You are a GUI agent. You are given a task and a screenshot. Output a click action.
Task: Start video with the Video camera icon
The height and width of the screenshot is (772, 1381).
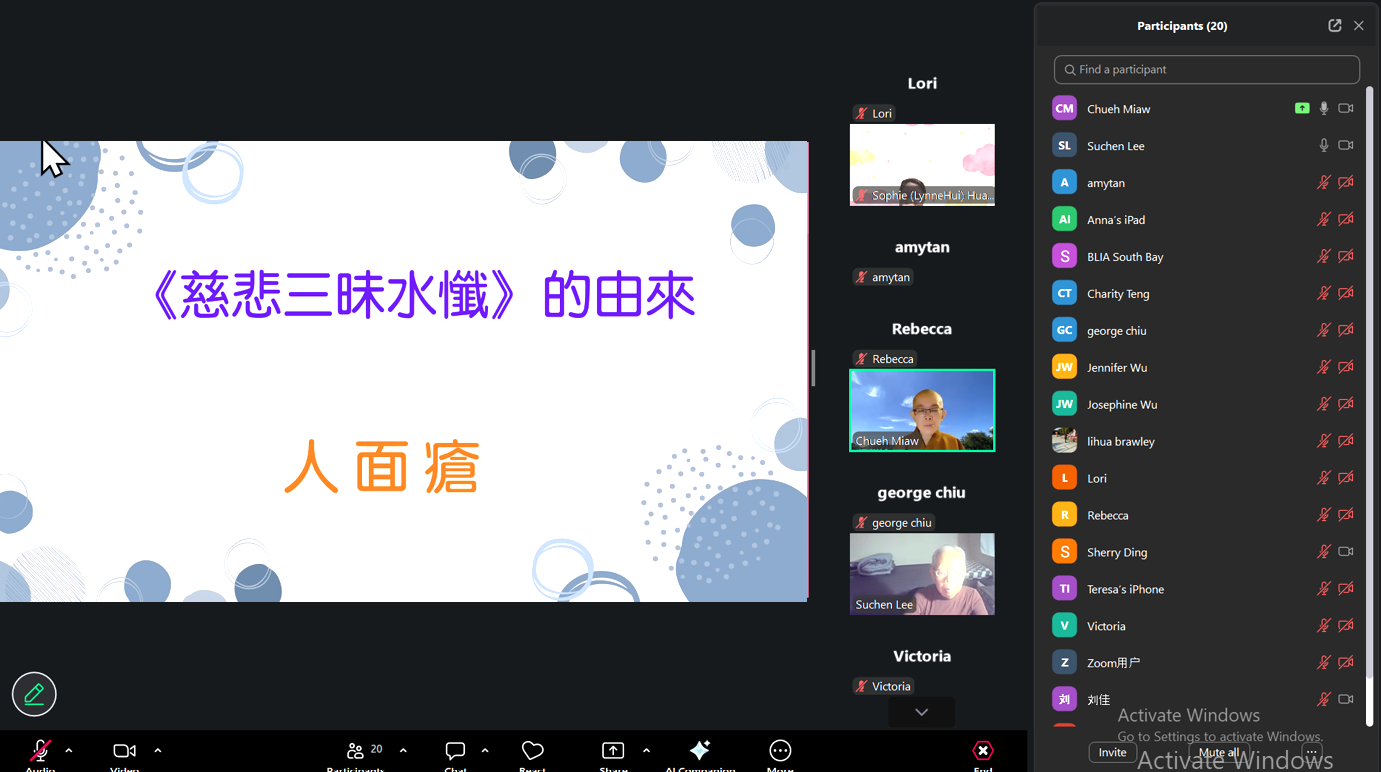[x=124, y=748]
